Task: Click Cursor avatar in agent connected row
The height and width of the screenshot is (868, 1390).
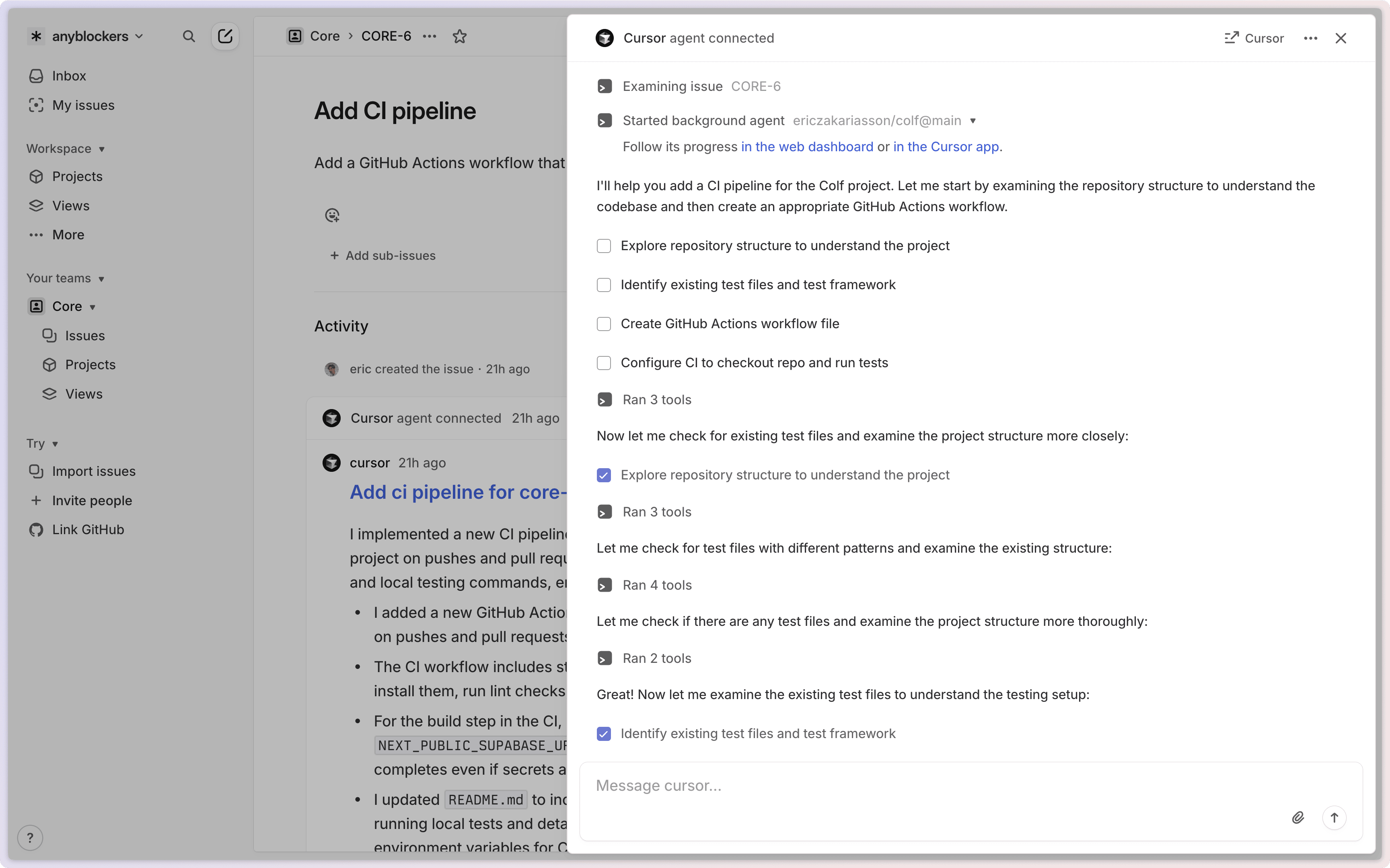Action: click(x=331, y=418)
